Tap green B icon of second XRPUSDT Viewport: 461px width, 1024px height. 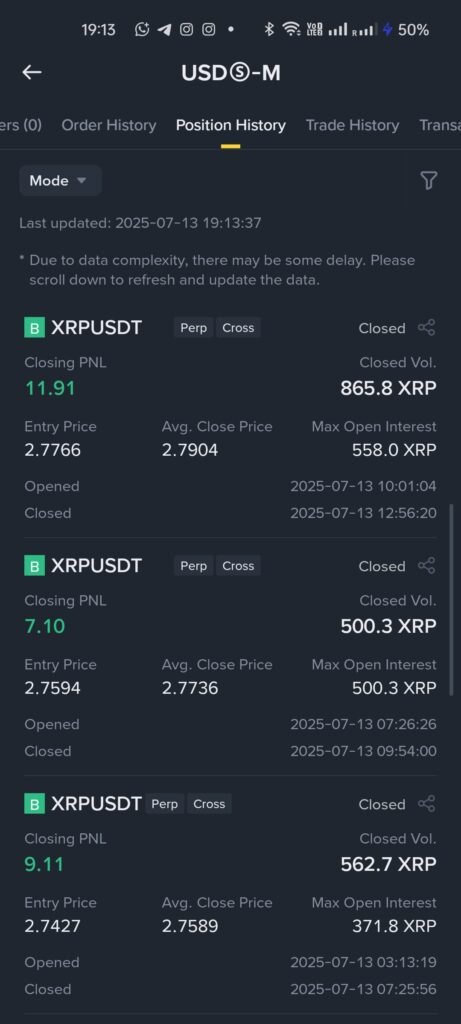click(35, 566)
